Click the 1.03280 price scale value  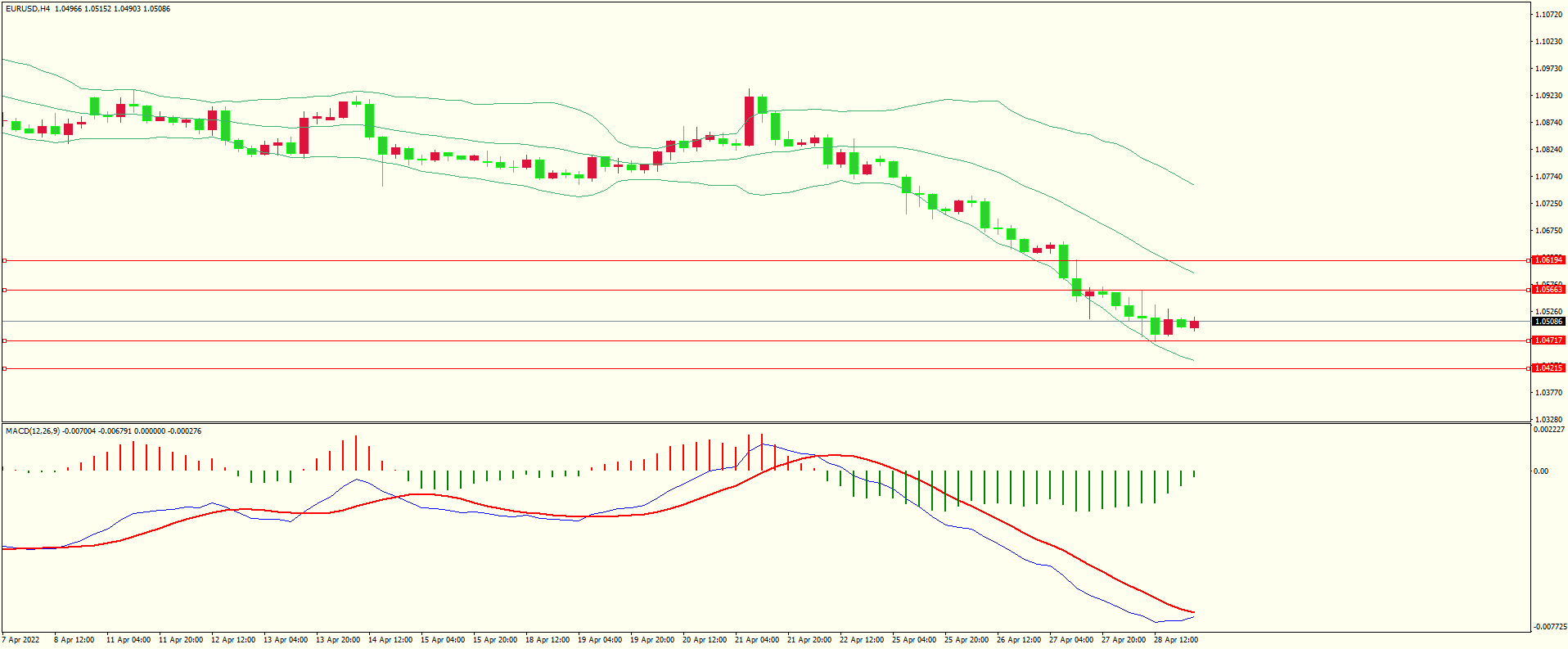coord(1548,419)
